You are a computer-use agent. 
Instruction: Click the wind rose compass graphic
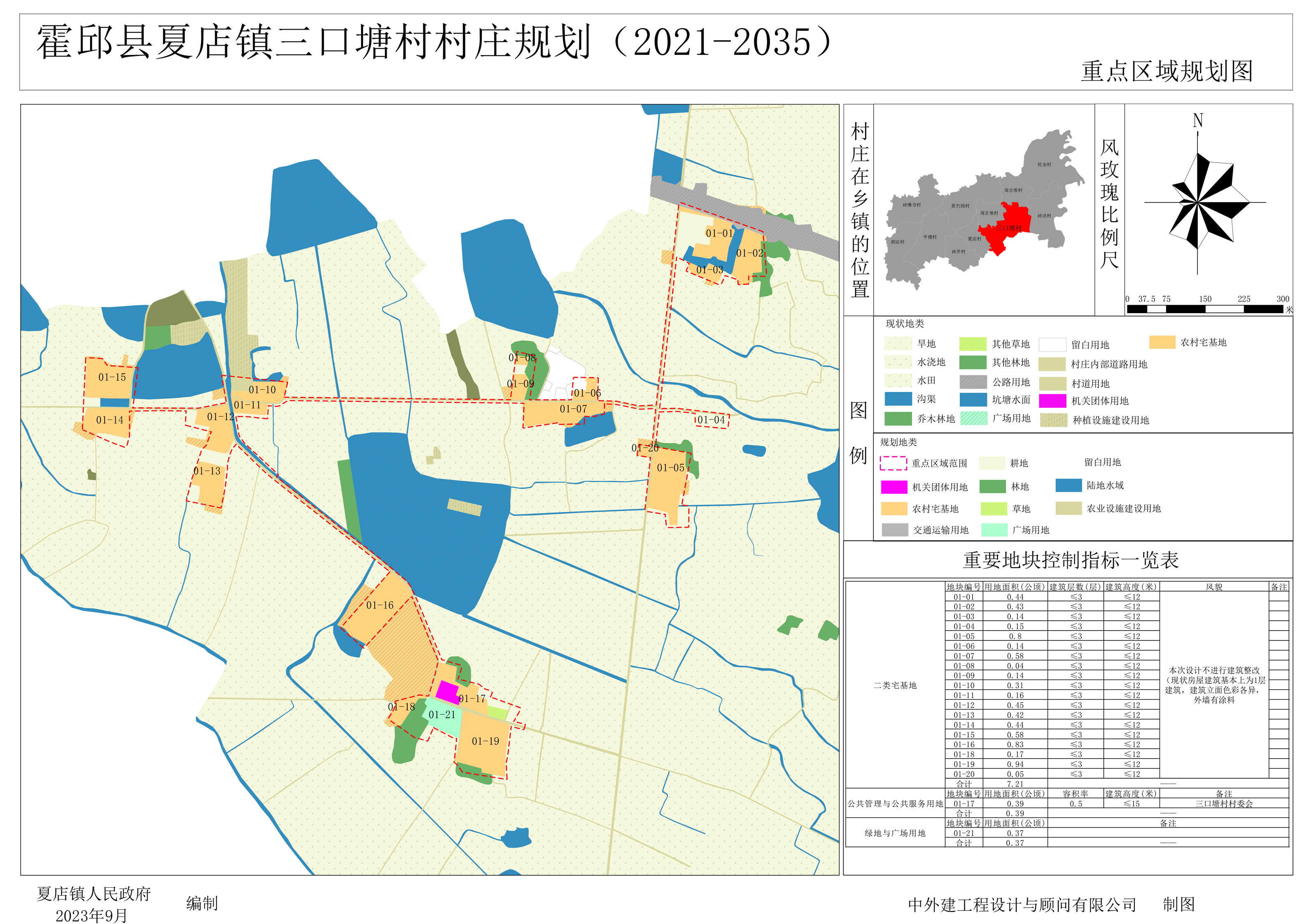[x=1198, y=202]
